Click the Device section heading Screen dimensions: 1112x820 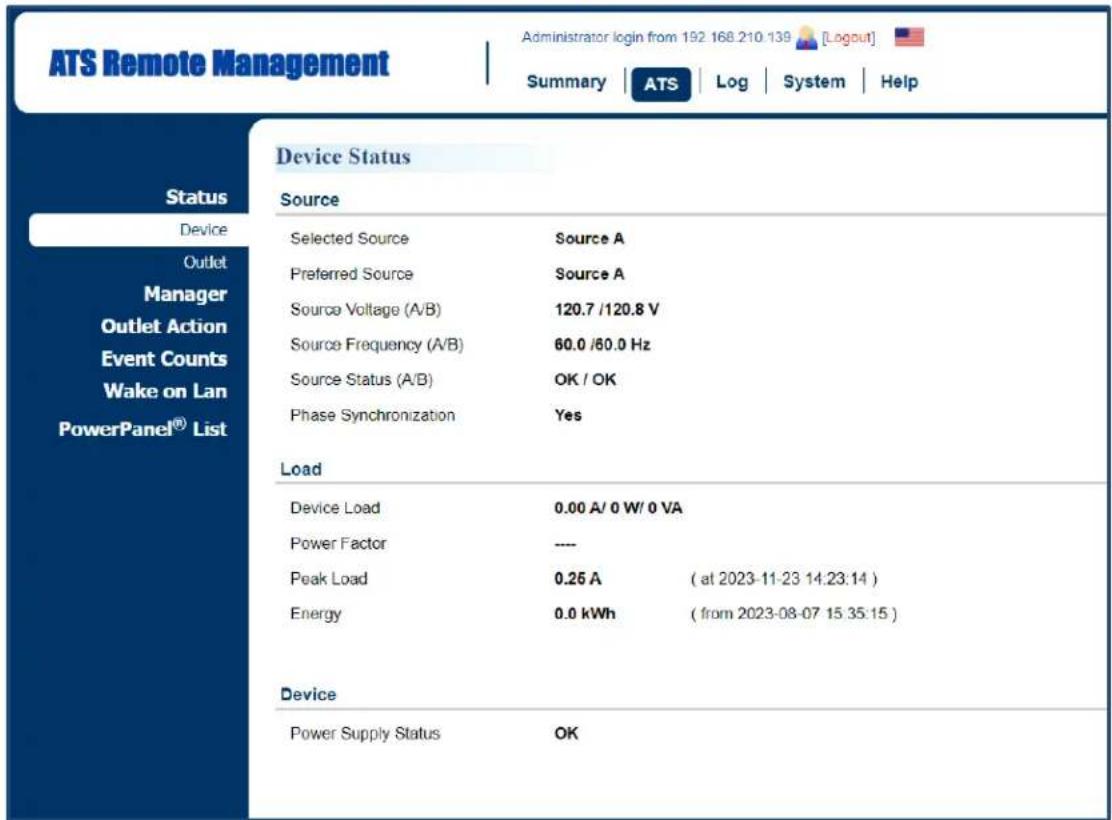[308, 694]
